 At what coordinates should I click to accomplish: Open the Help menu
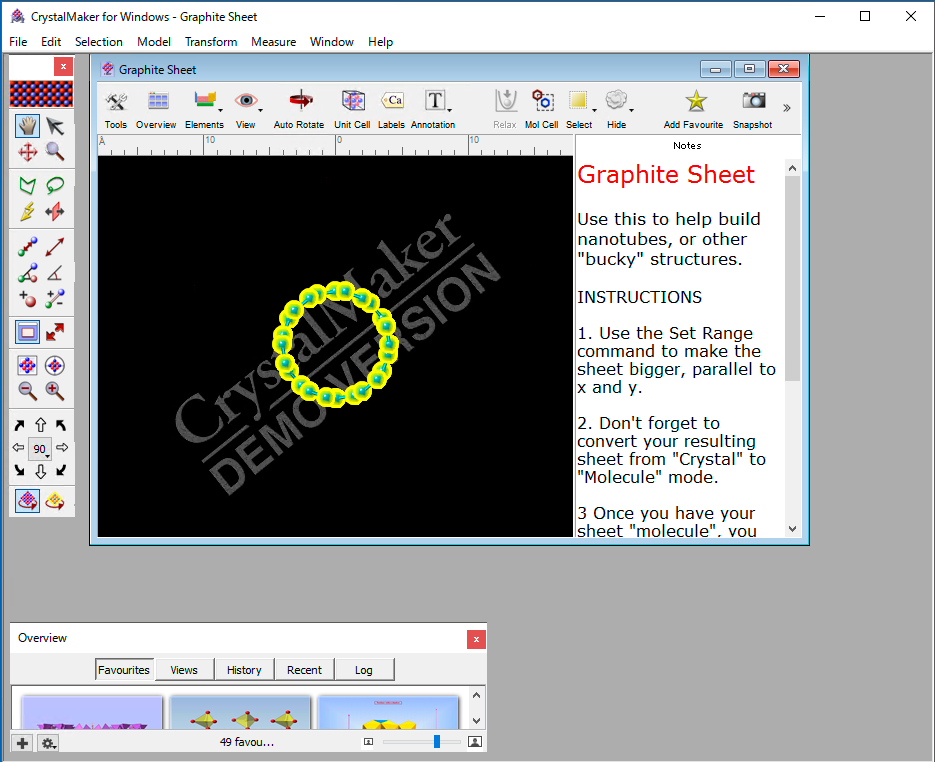coord(380,42)
